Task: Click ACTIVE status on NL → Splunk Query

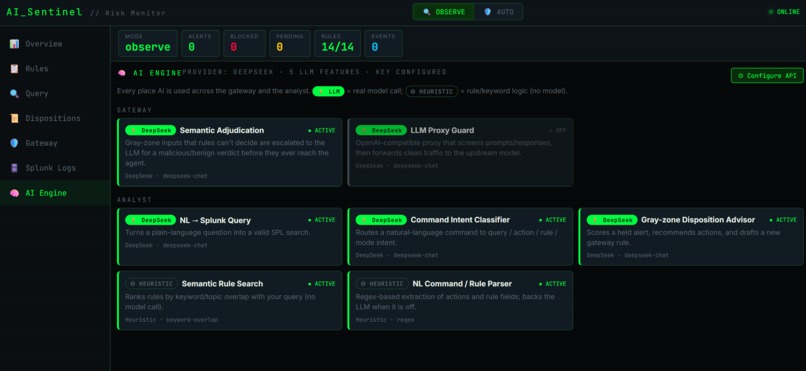Action: tap(322, 220)
